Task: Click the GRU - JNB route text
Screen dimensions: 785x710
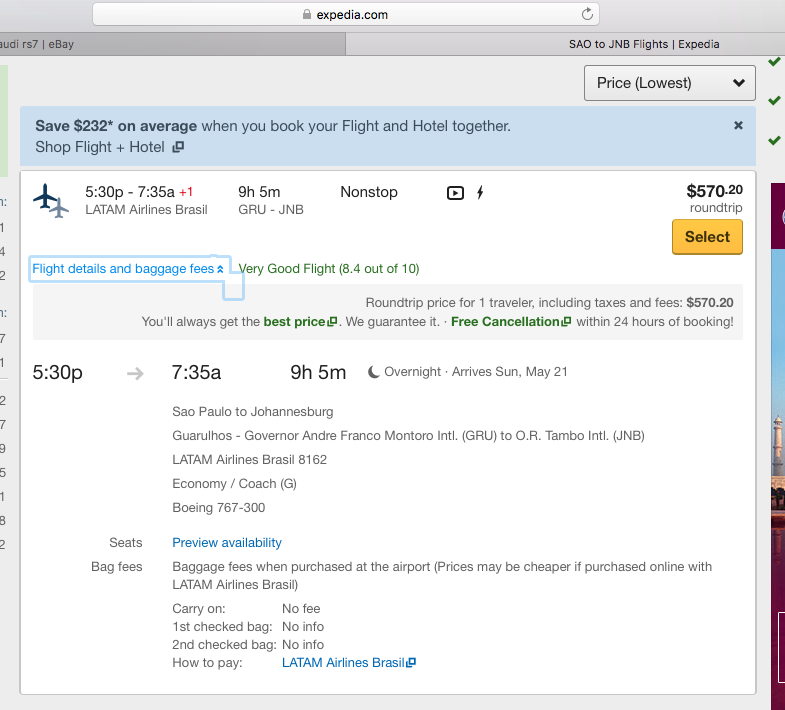Action: (271, 209)
